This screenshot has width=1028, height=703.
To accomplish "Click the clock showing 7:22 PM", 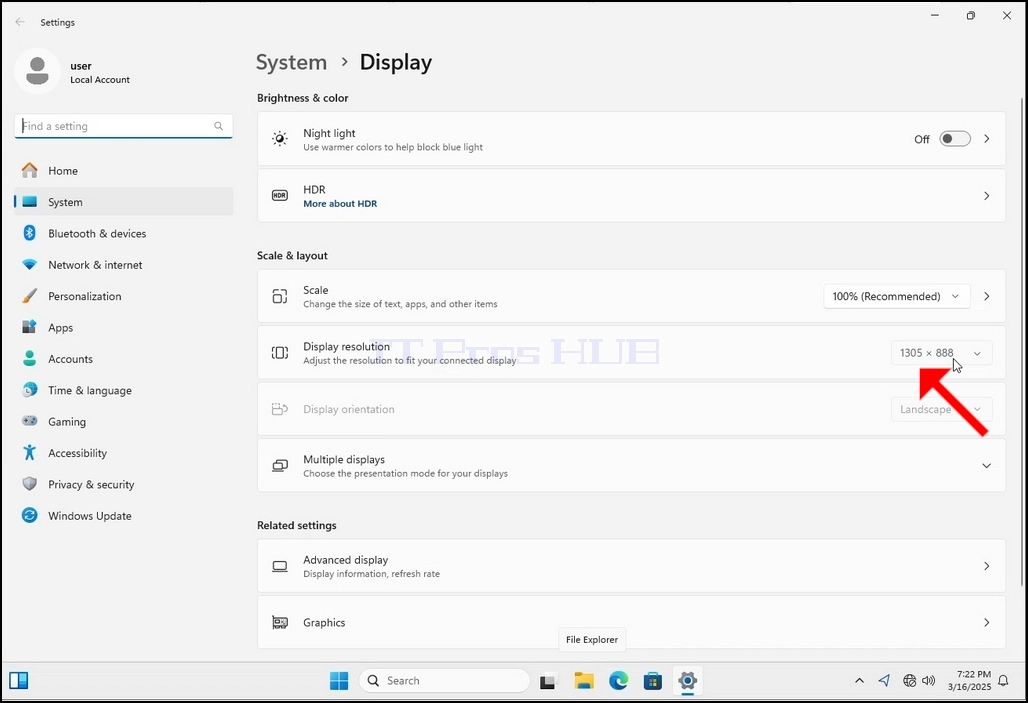I will coord(969,681).
